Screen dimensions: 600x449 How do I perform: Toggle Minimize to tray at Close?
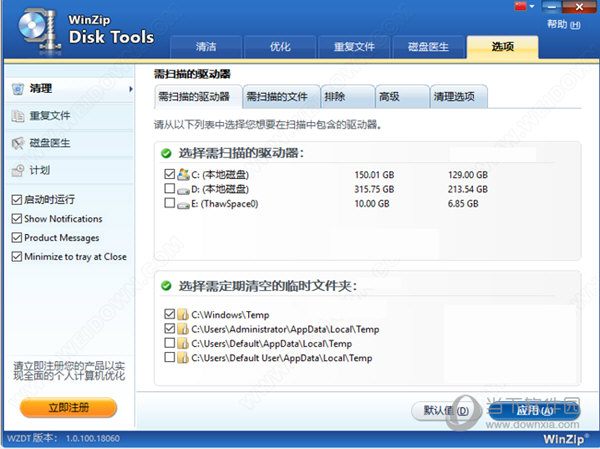tap(17, 256)
